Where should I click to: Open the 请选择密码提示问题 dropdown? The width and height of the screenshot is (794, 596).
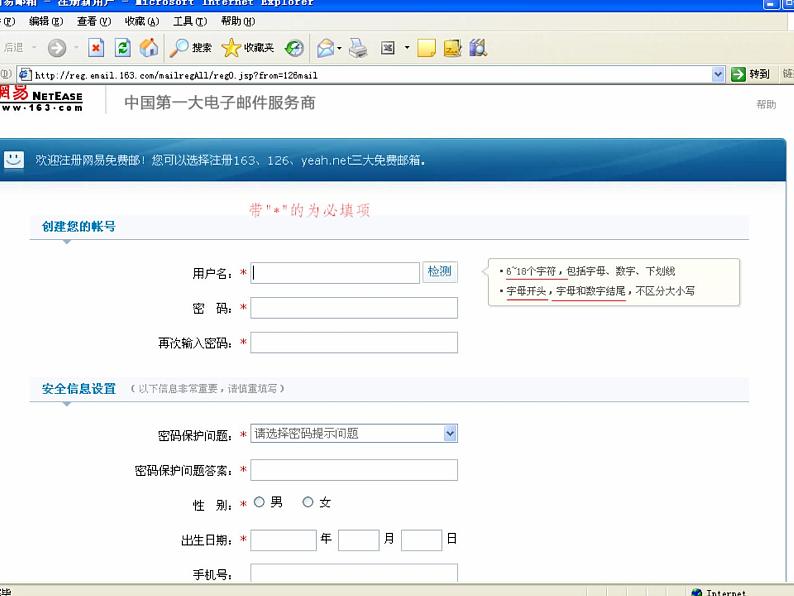click(354, 433)
